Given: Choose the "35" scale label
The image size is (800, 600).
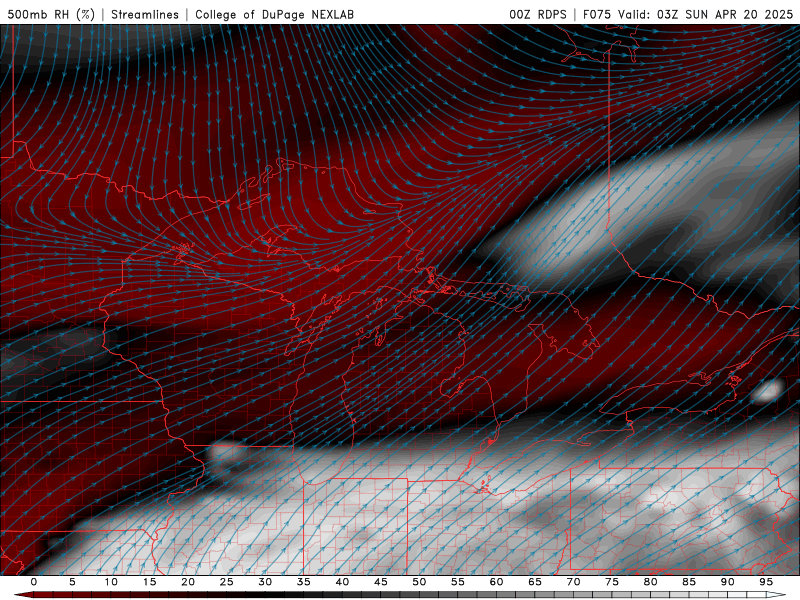Looking at the screenshot, I should click(x=304, y=582).
